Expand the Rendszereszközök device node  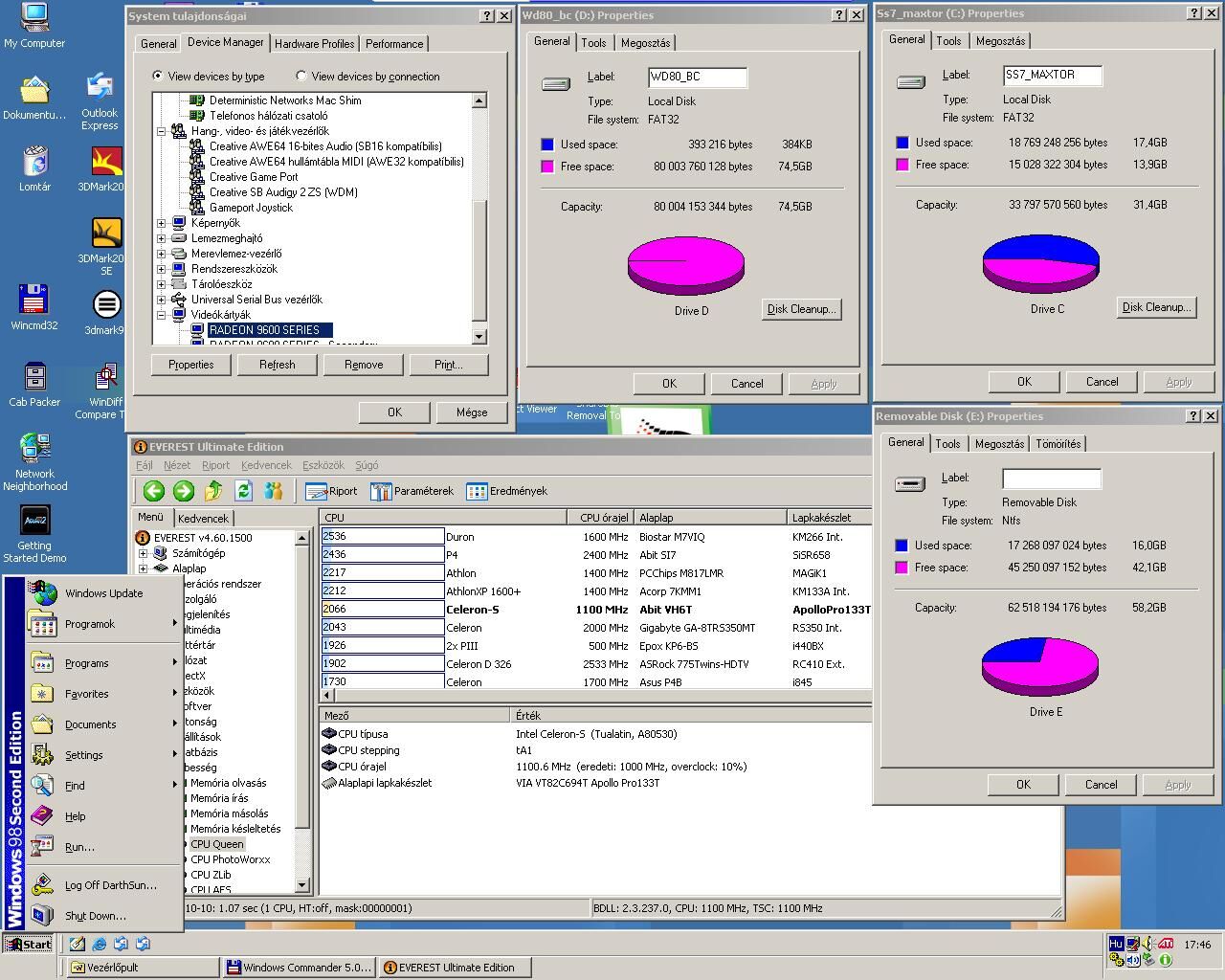(x=161, y=269)
